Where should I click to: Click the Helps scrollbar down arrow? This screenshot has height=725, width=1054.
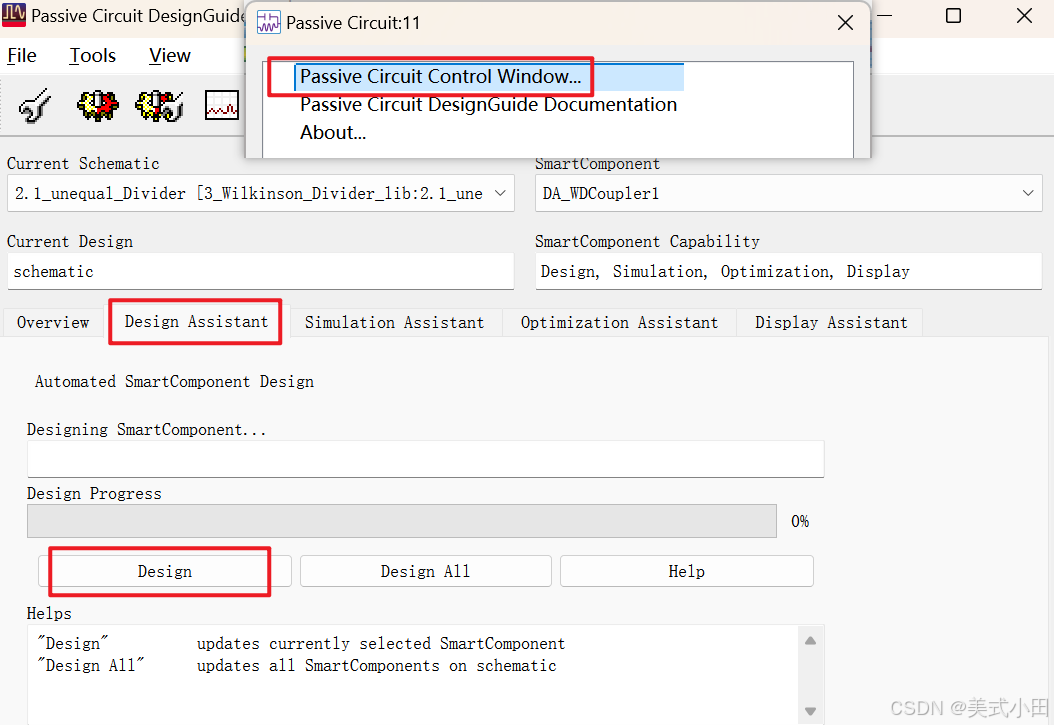point(811,711)
